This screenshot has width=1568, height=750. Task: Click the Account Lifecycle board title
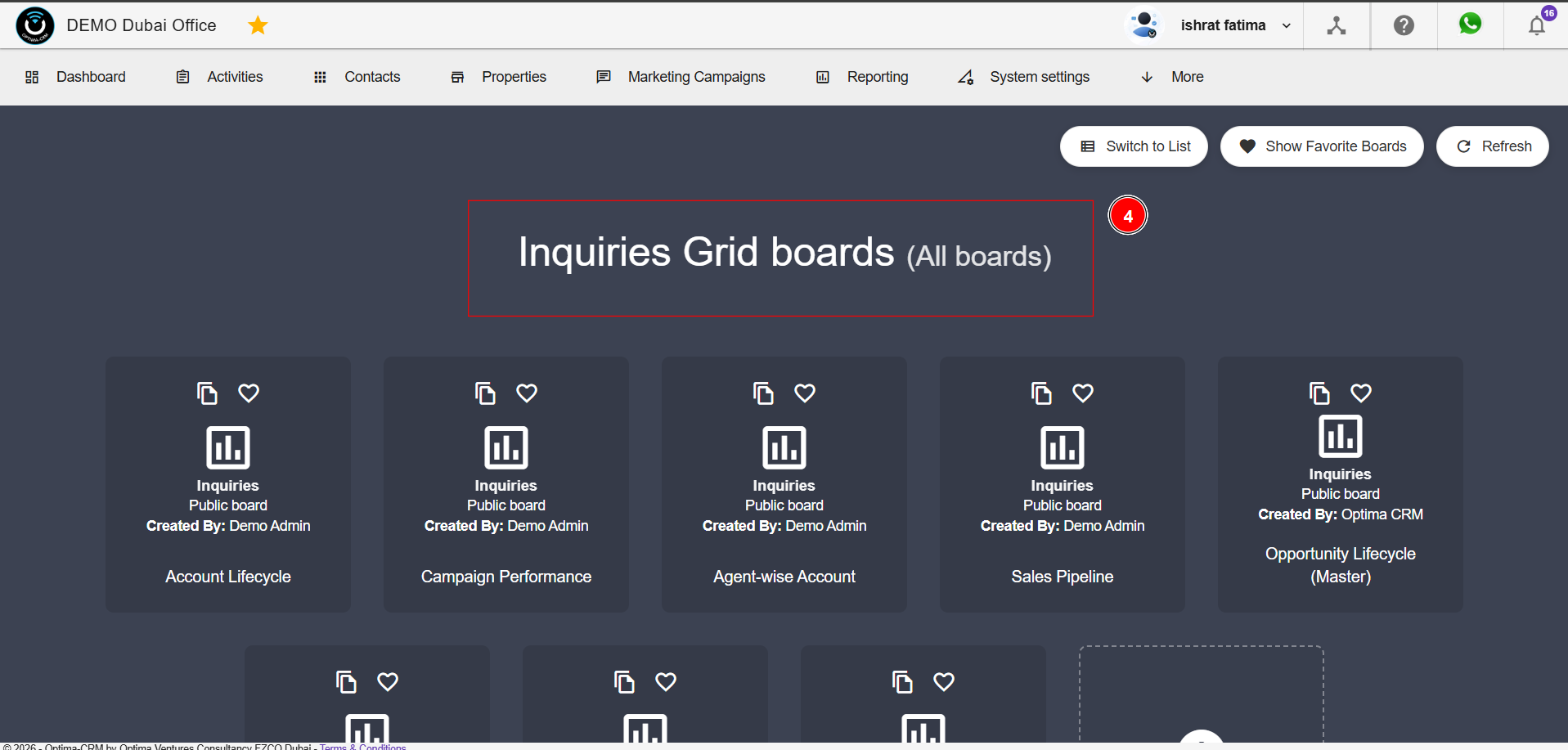point(228,577)
